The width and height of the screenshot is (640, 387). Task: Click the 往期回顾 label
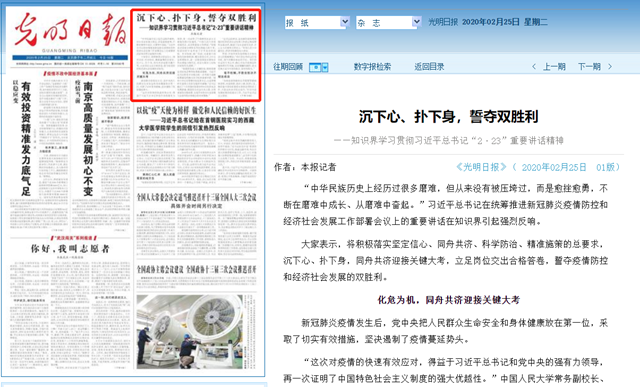click(288, 67)
